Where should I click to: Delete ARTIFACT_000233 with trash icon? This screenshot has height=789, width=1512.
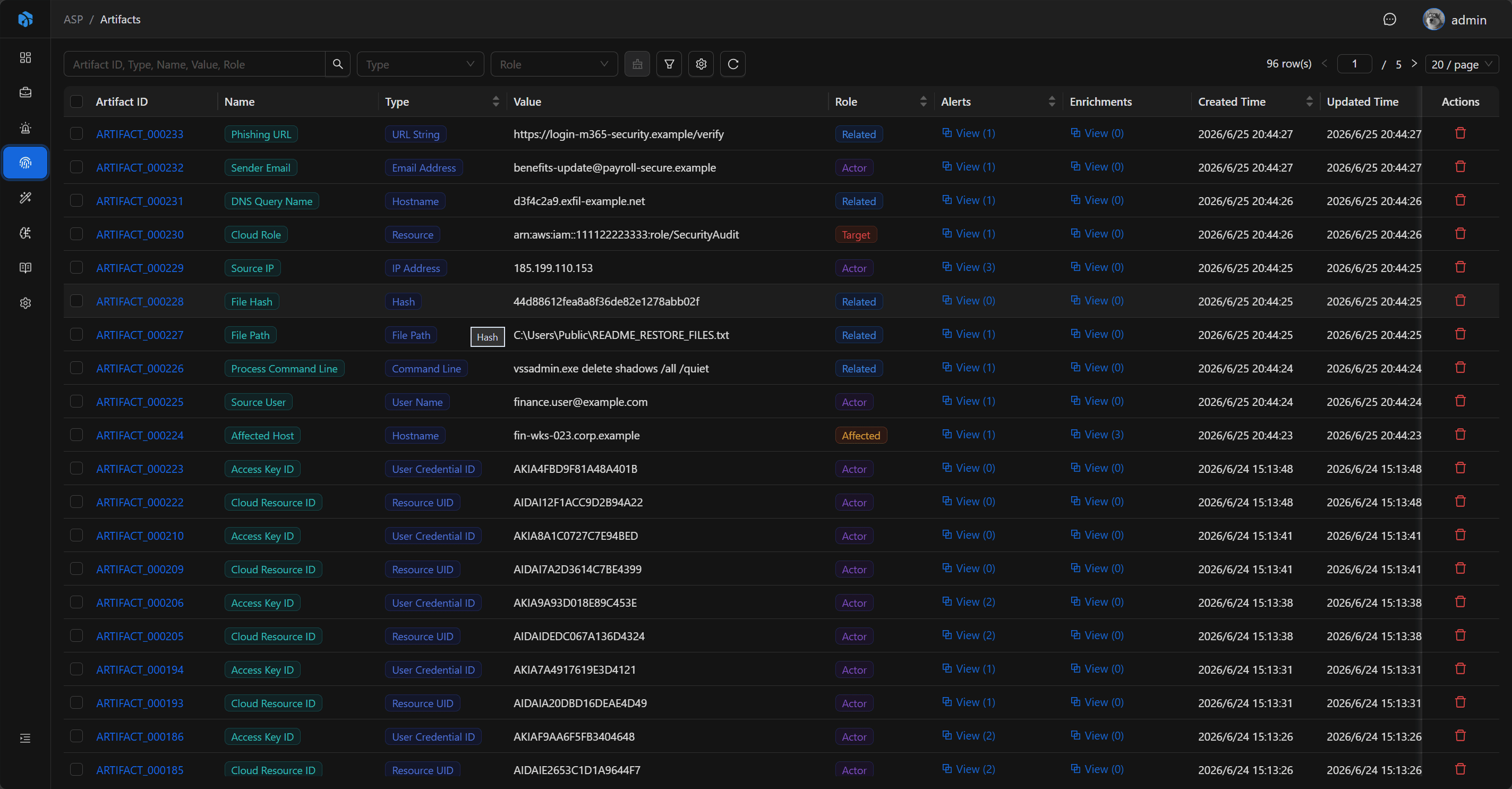pos(1460,133)
